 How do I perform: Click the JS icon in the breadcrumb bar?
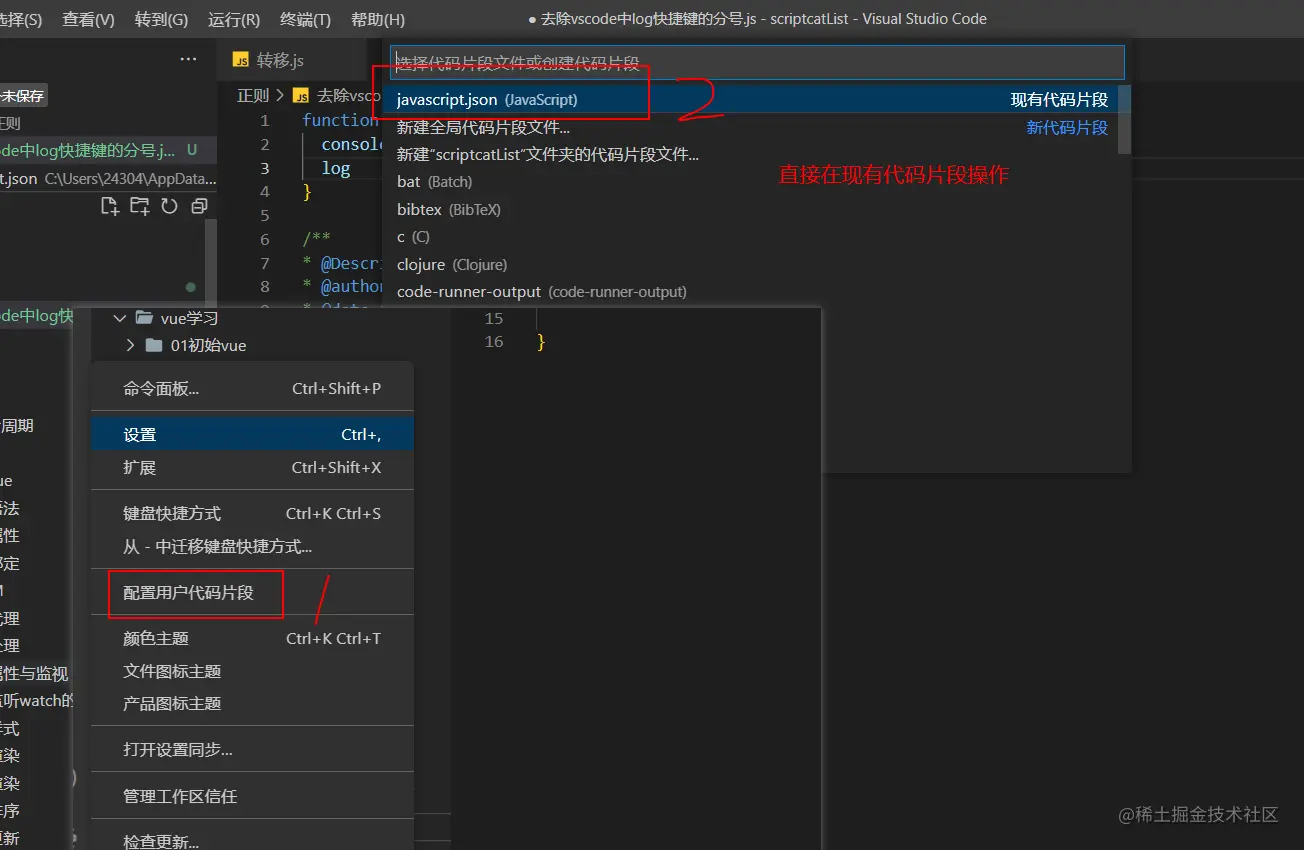(x=300, y=96)
